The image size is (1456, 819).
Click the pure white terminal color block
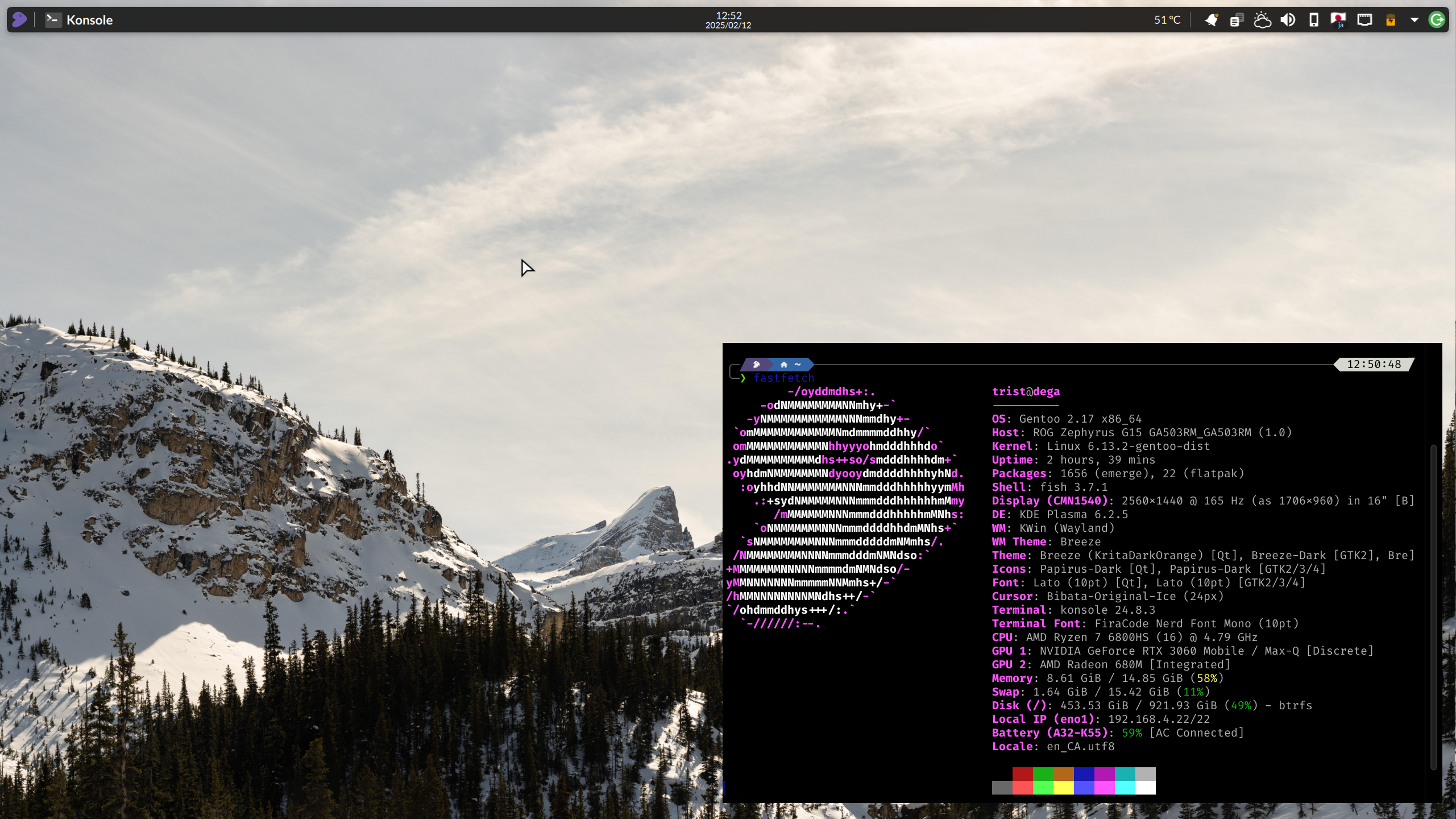point(1146,788)
